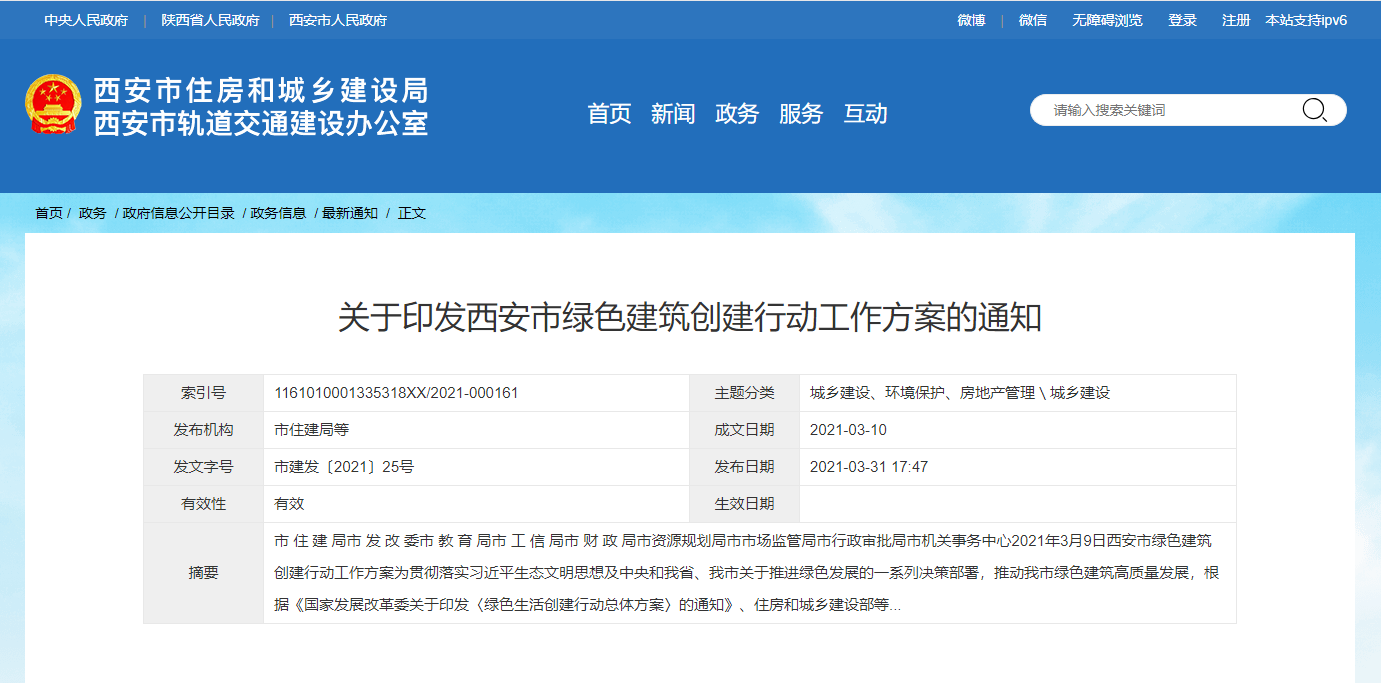Click the 微博 link in top bar
This screenshot has height=683, width=1381.
(971, 20)
